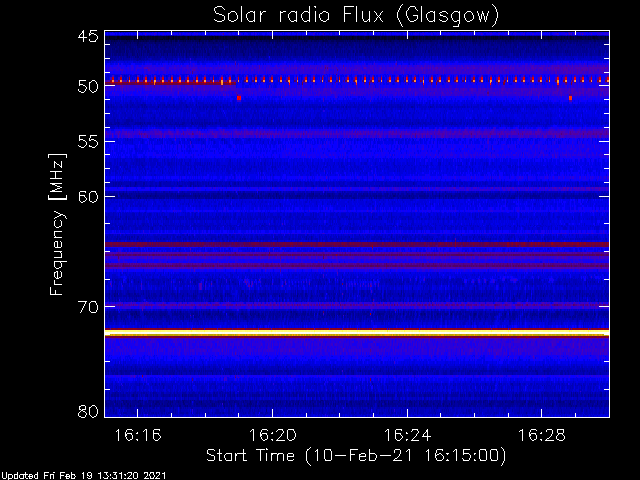Viewport: 640px width, 480px height.
Task: Click the '16:24' time tick label
Action: (407, 435)
